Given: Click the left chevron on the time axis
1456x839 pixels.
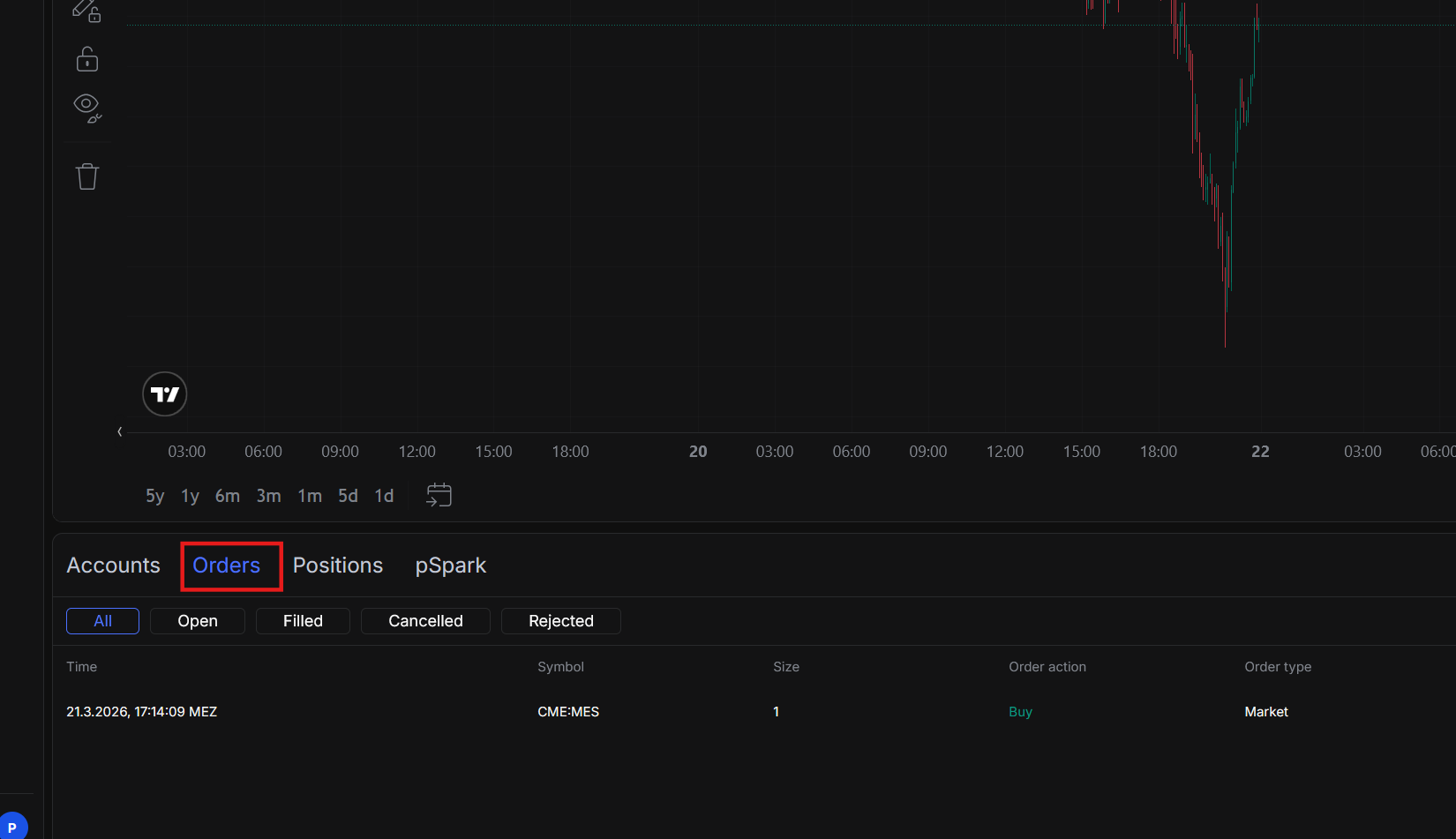Looking at the screenshot, I should [119, 431].
